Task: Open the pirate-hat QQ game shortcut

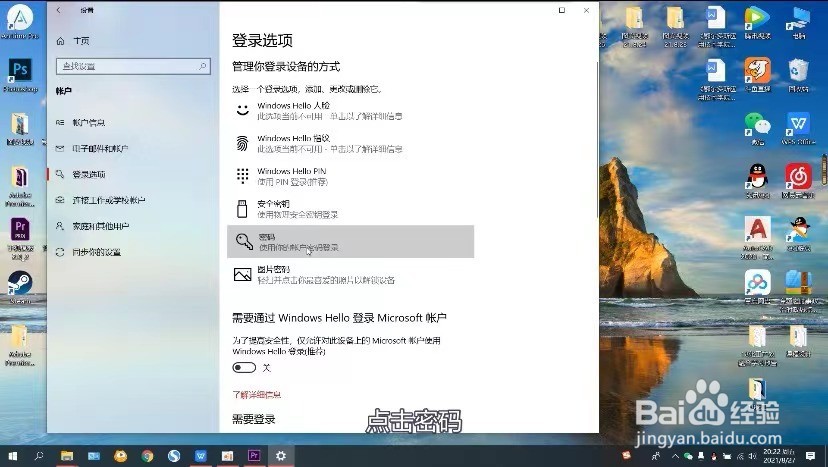Action: (798, 234)
